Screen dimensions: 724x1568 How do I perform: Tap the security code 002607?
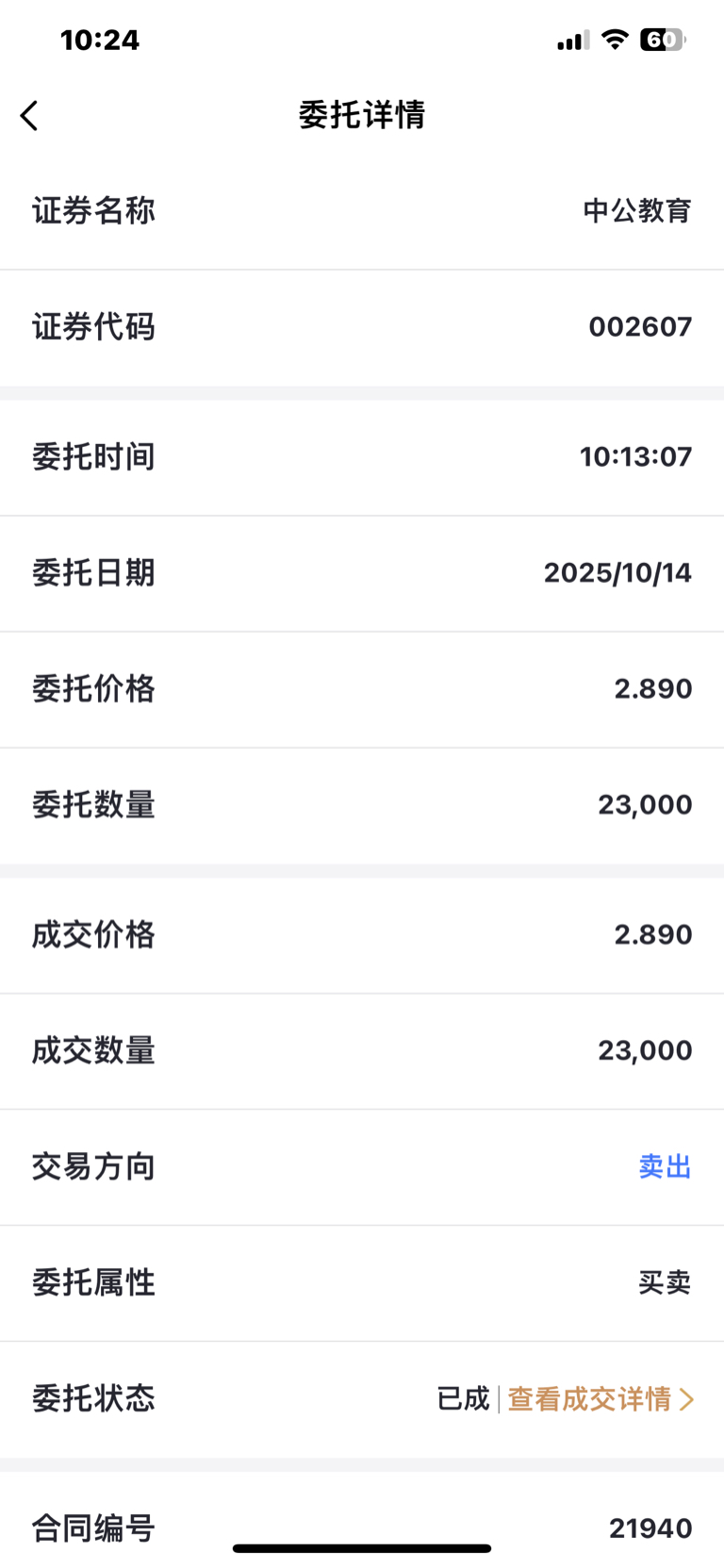coord(640,327)
